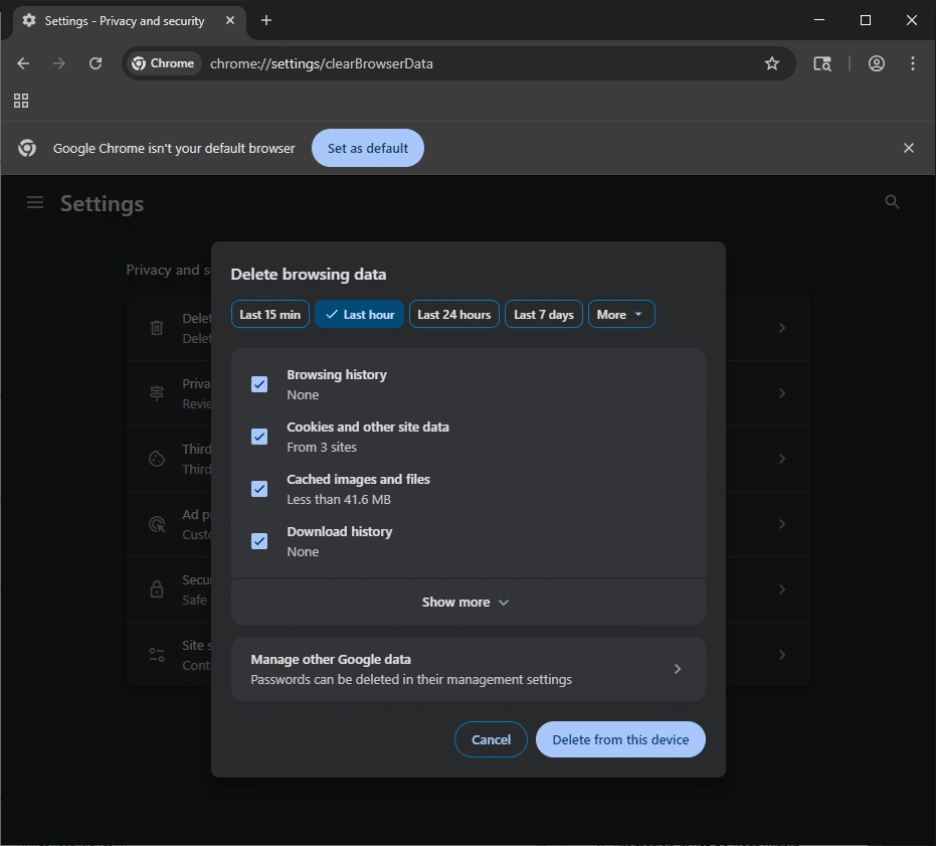This screenshot has height=846, width=936.
Task: Click the security padlock icon
Action: tap(156, 589)
